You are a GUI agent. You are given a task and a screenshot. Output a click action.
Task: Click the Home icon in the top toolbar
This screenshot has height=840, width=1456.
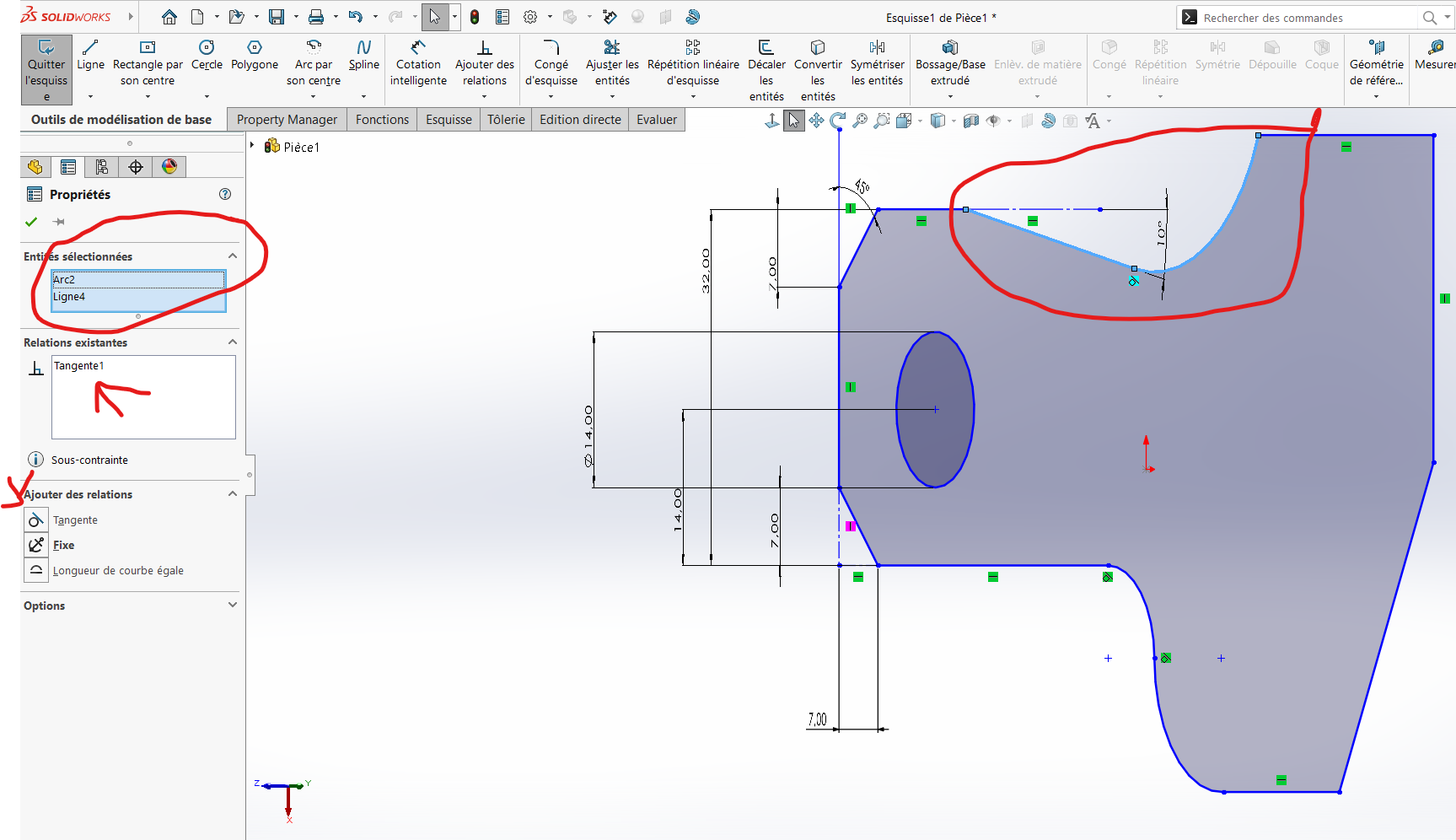(x=169, y=17)
